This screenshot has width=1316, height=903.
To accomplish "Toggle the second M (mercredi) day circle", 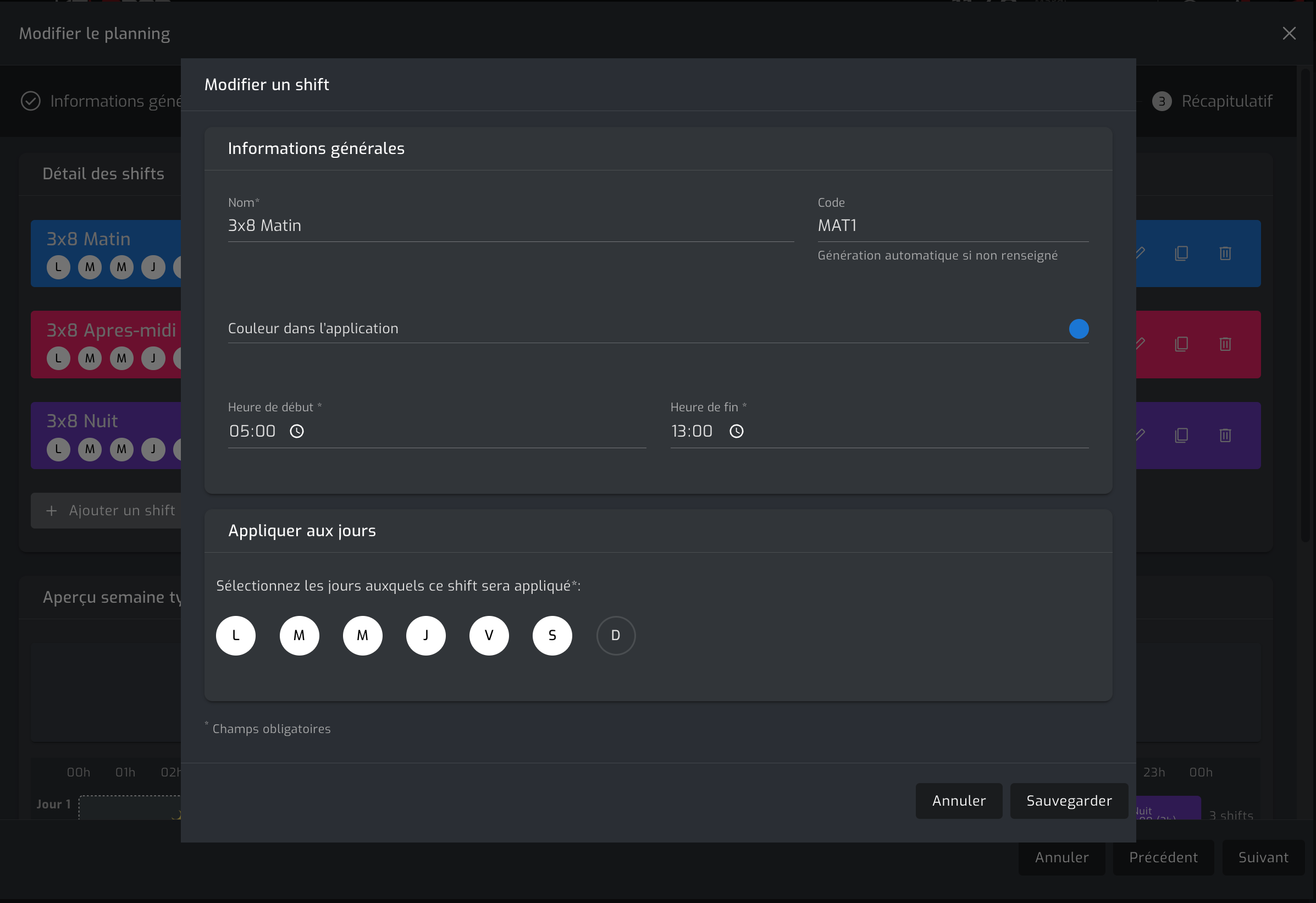I will 362,635.
